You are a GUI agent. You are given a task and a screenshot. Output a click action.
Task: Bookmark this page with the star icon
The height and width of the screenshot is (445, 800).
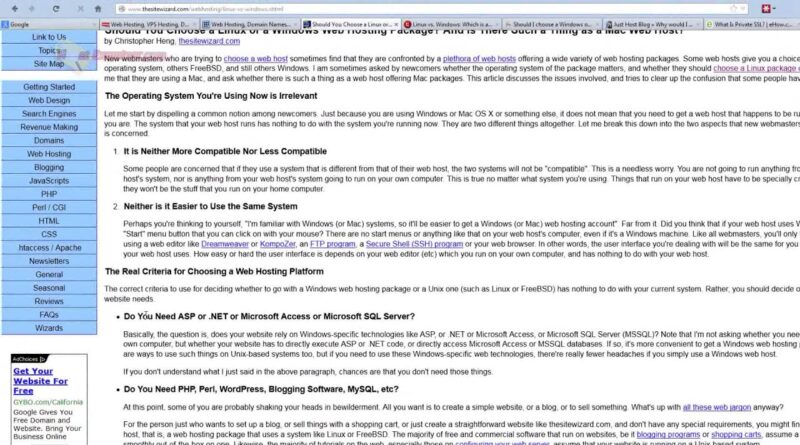click(x=734, y=9)
